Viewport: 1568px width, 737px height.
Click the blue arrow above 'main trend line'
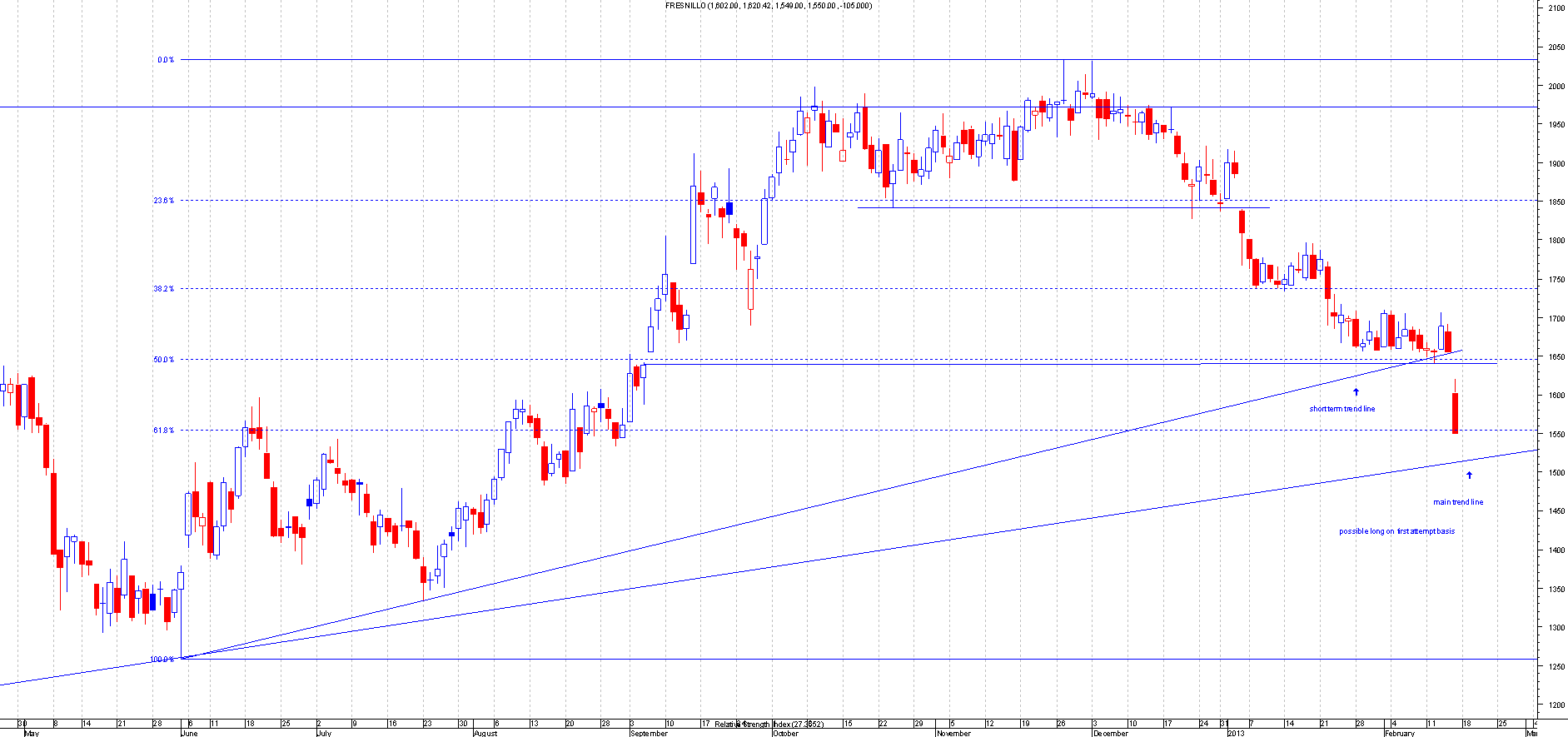click(1469, 476)
